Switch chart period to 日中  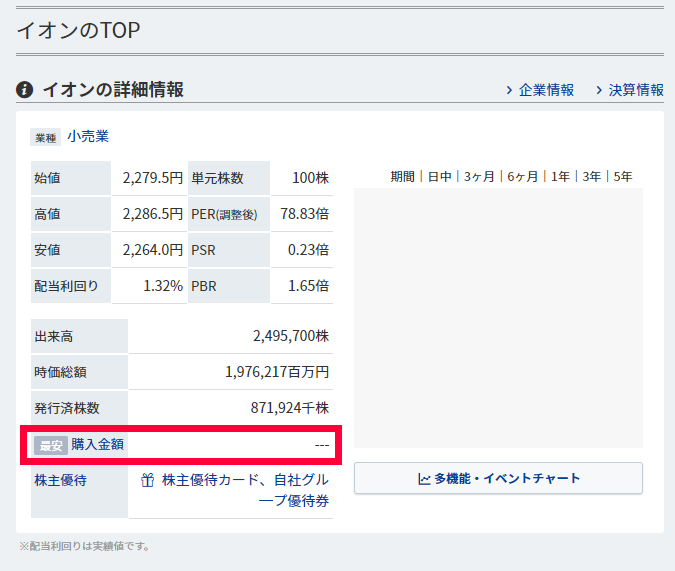pyautogui.click(x=439, y=177)
